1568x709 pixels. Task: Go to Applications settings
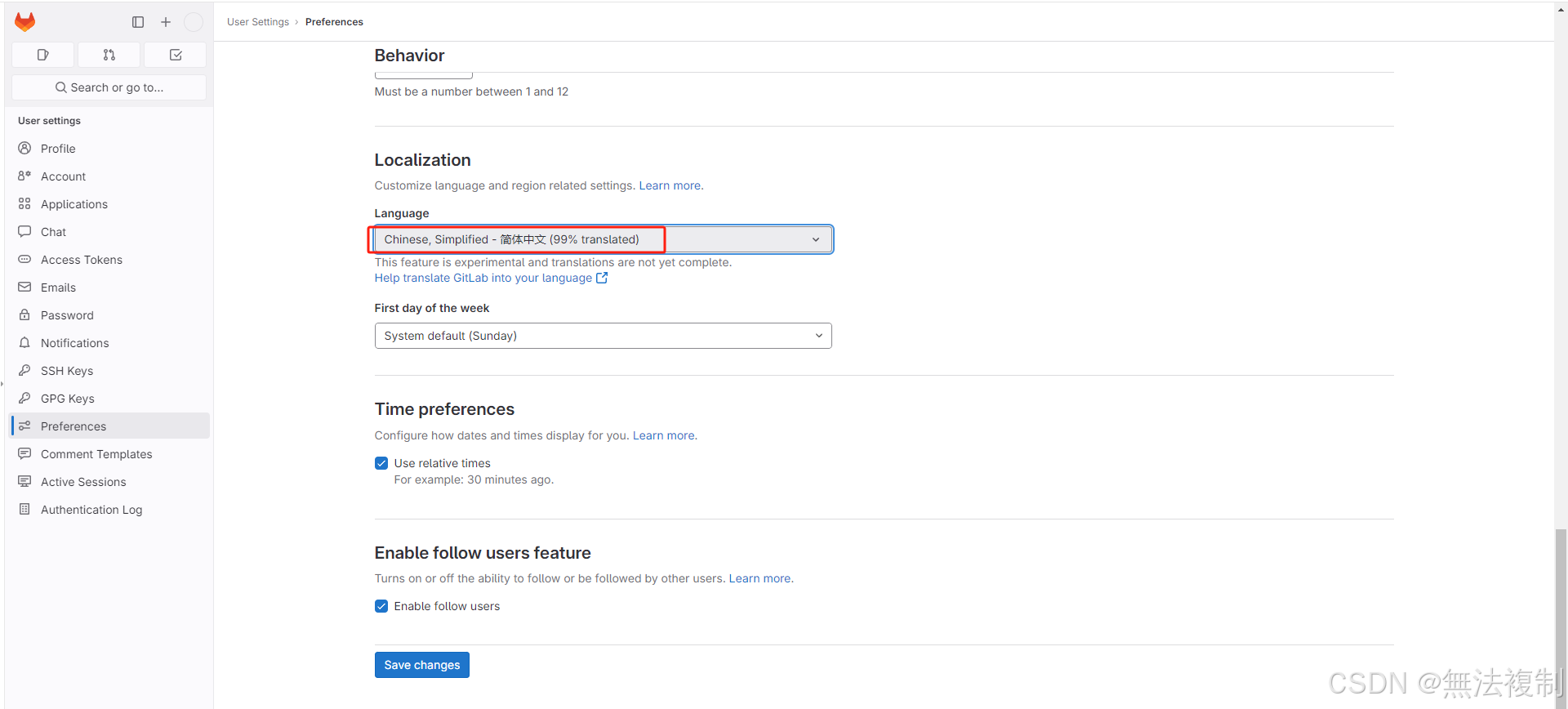(x=109, y=203)
